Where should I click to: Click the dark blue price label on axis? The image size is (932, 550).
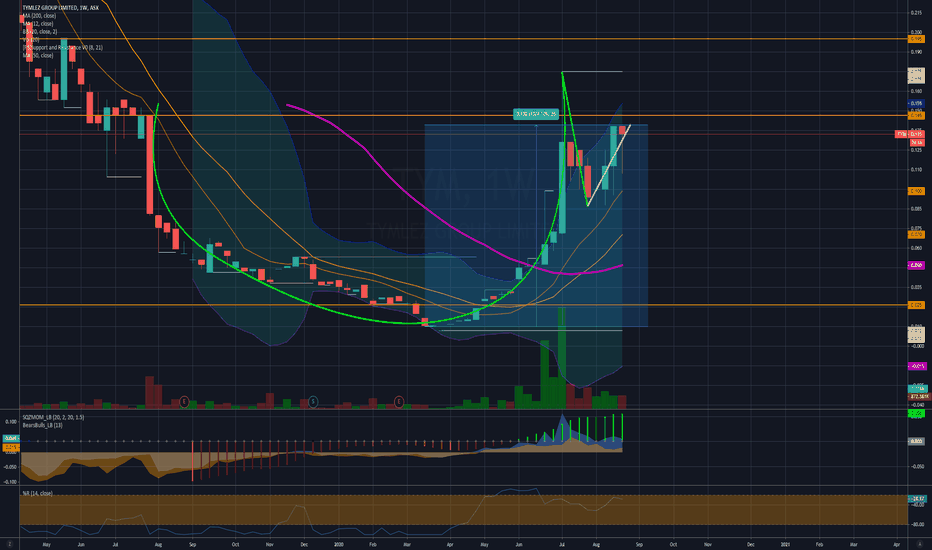(x=916, y=103)
